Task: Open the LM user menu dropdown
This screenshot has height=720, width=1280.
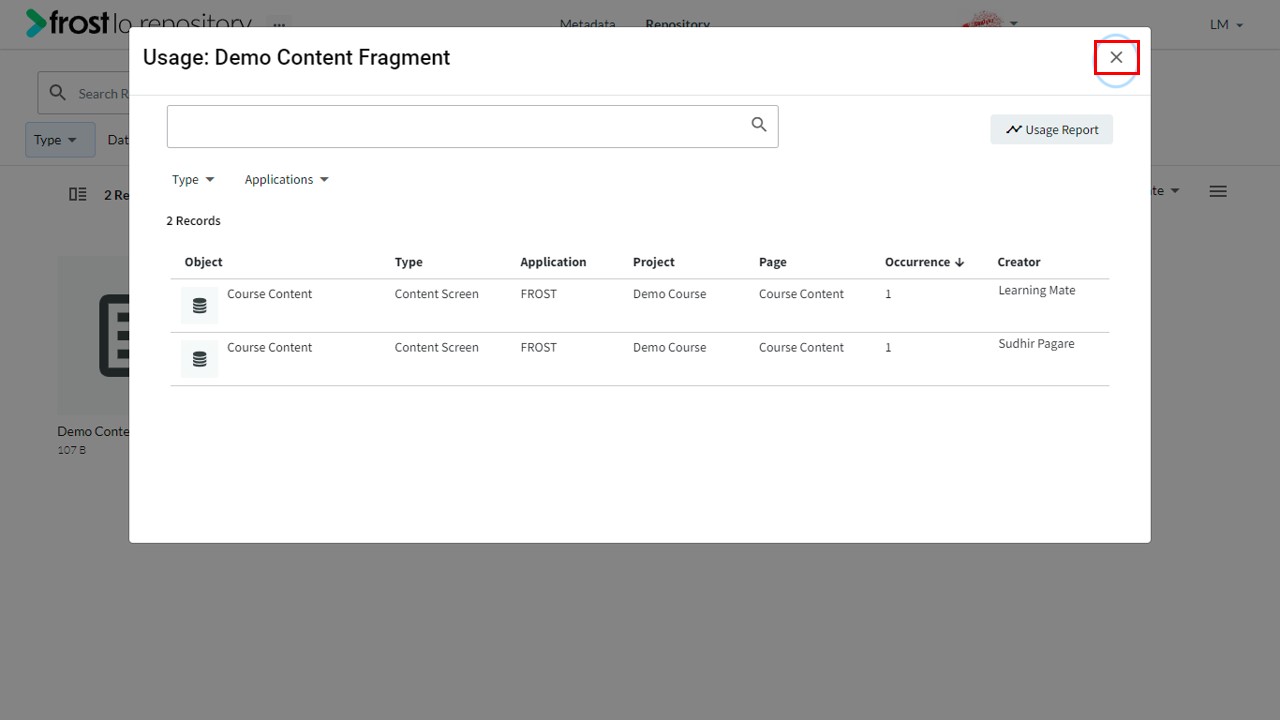Action: click(x=1226, y=24)
